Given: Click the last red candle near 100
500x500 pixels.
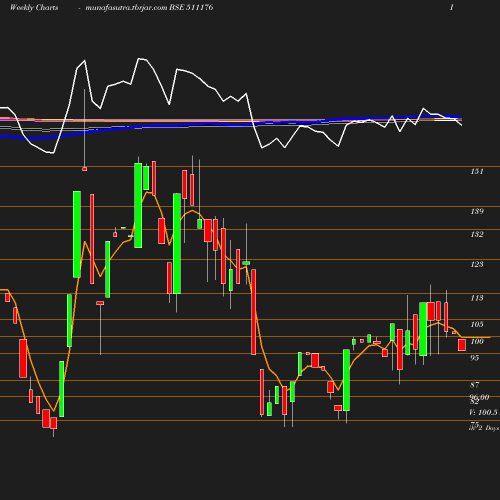Looking at the screenshot, I should [462, 345].
